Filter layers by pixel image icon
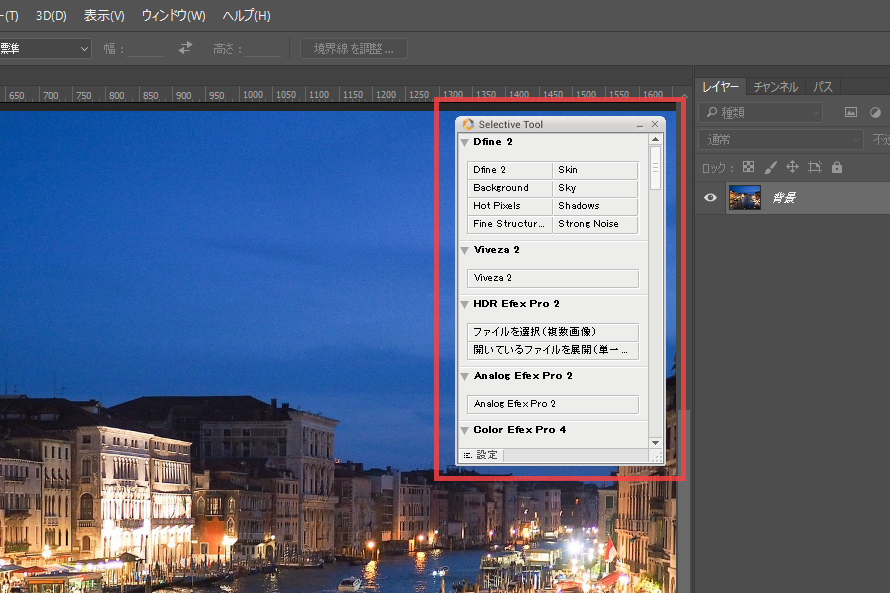 (x=851, y=112)
